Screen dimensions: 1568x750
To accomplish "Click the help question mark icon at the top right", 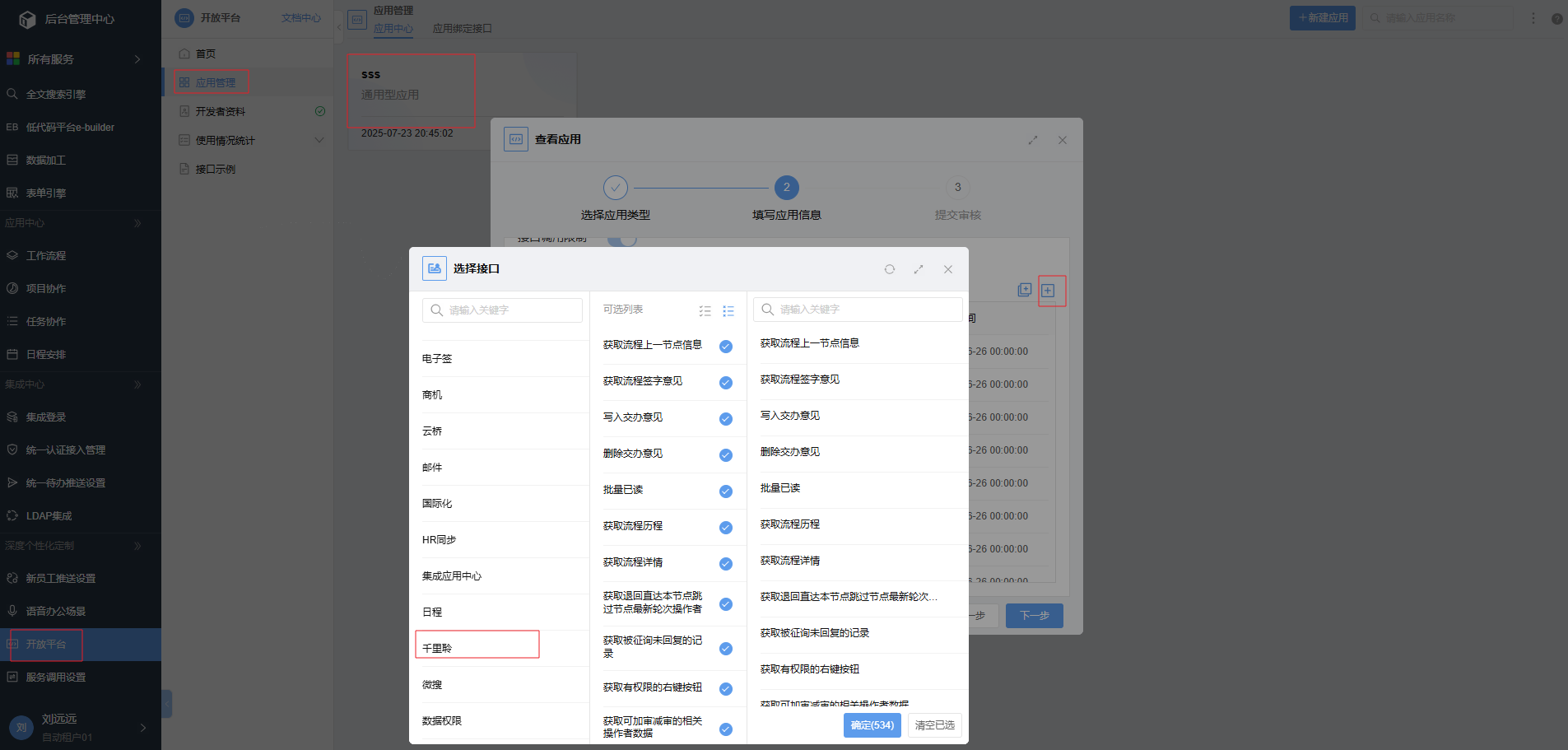I will 1556,18.
